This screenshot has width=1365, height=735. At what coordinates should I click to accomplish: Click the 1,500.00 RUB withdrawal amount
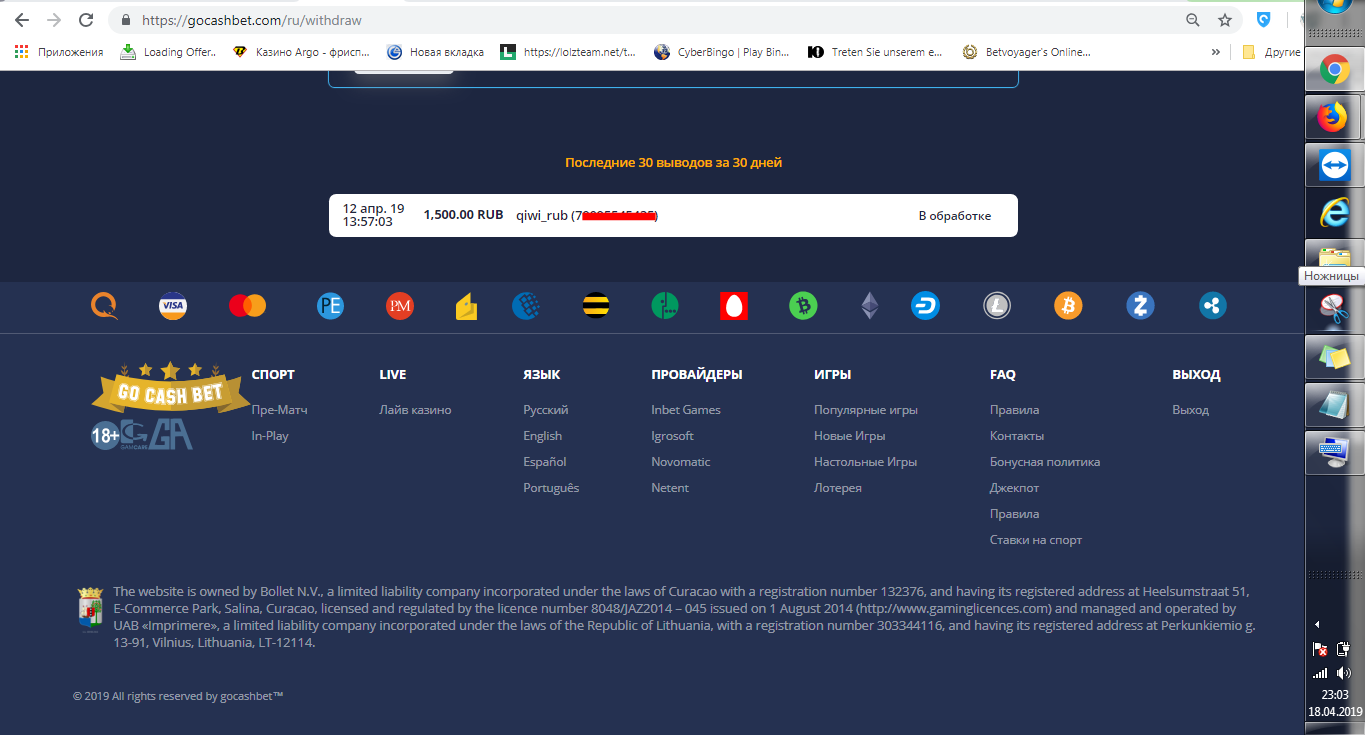tap(463, 215)
